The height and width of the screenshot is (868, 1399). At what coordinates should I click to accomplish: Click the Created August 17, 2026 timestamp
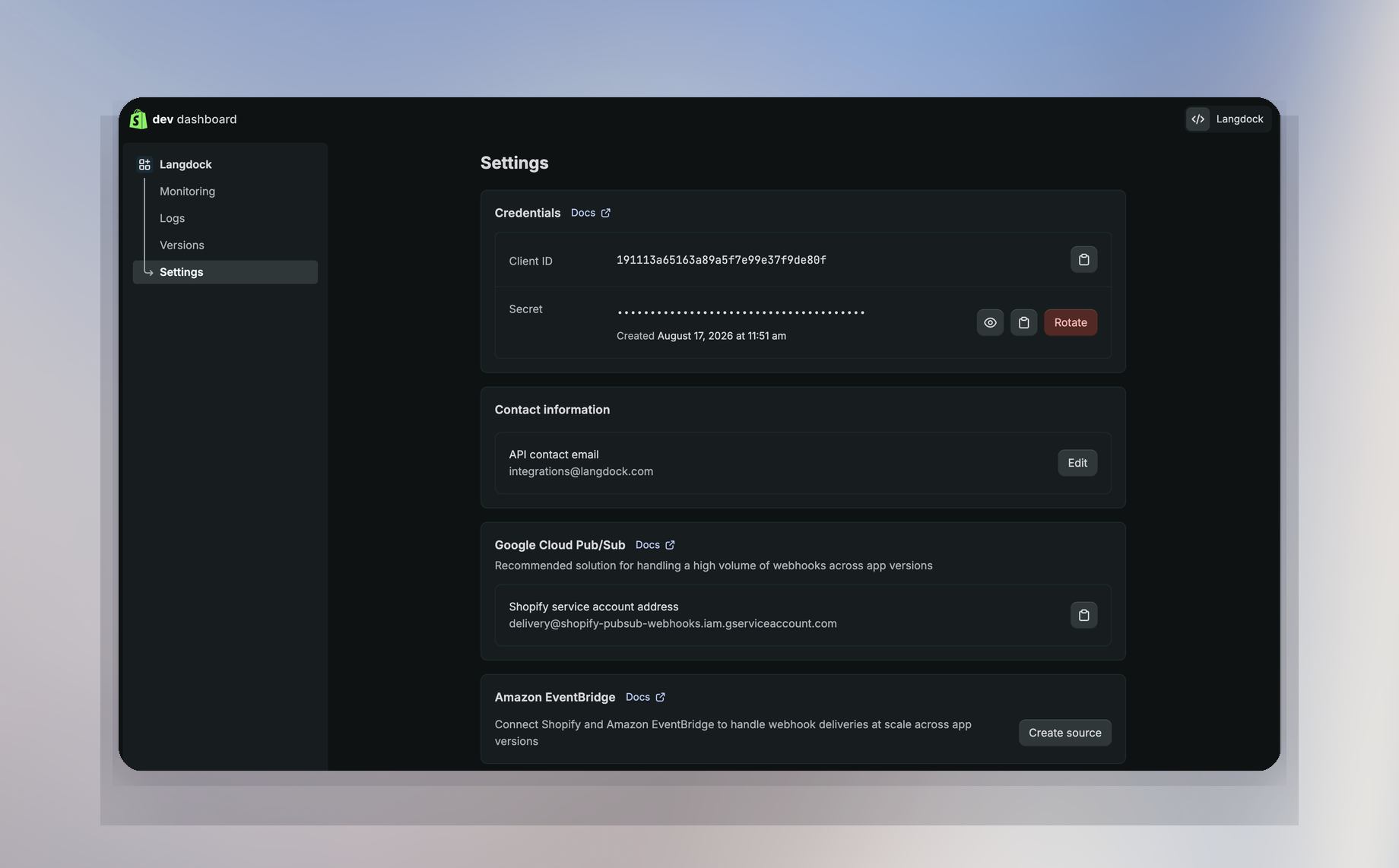click(701, 336)
